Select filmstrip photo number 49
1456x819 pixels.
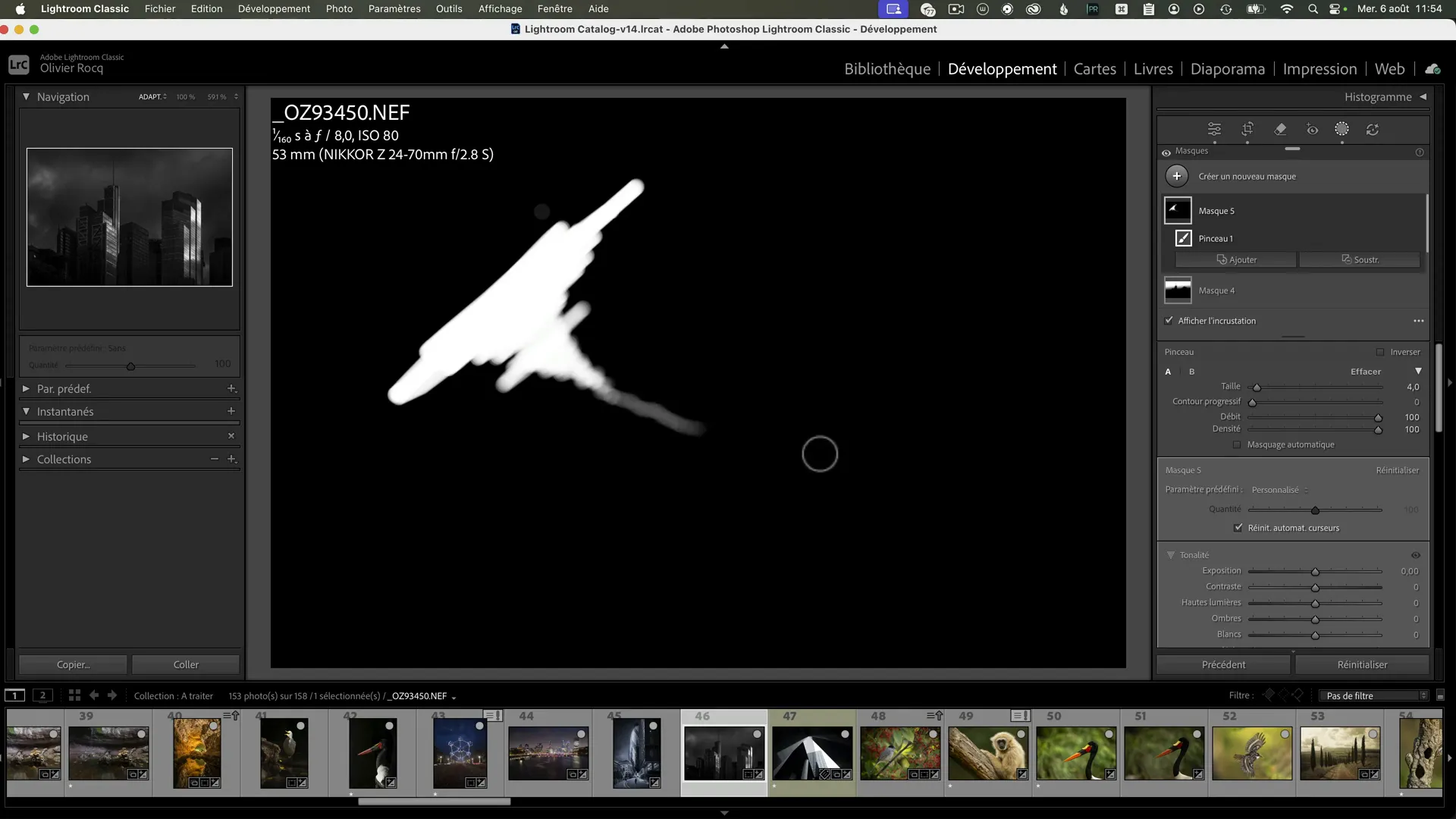point(988,754)
